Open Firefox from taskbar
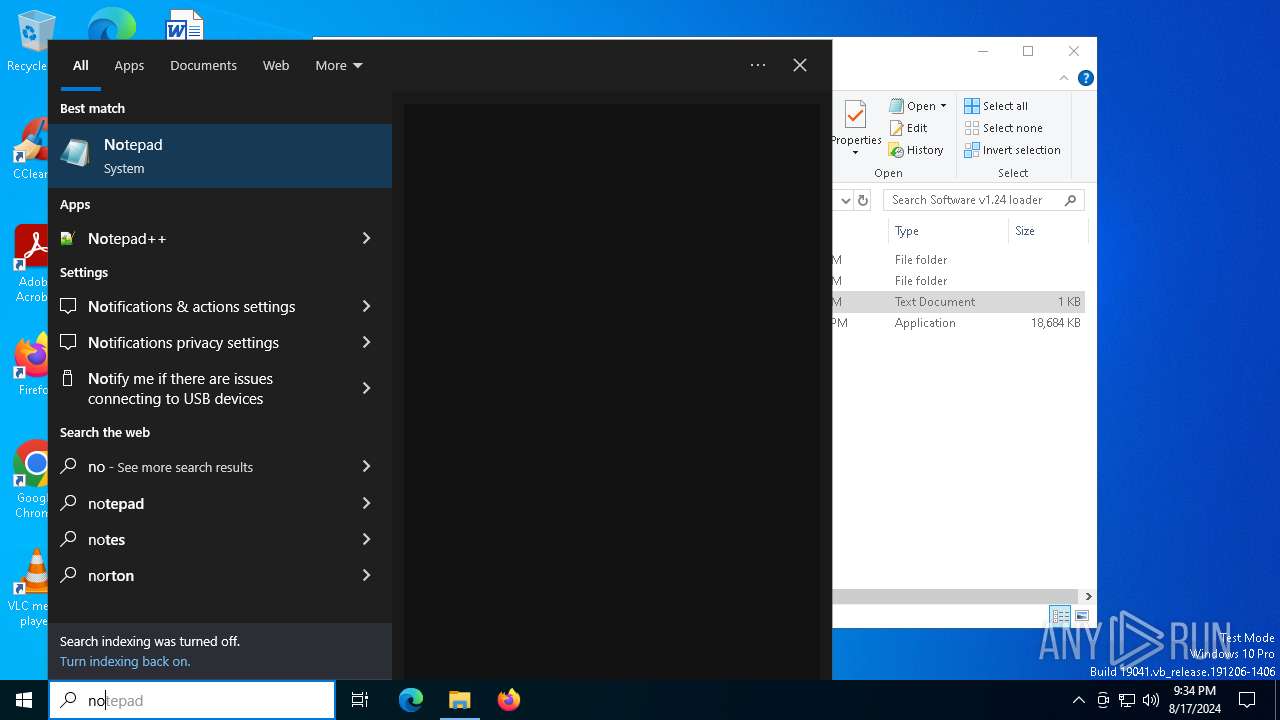1280x720 pixels. (x=509, y=700)
